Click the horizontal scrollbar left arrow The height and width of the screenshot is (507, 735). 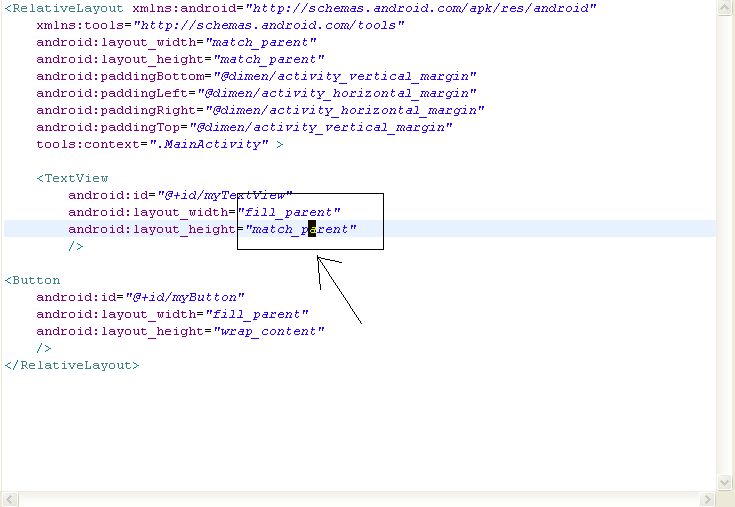pyautogui.click(x=9, y=498)
